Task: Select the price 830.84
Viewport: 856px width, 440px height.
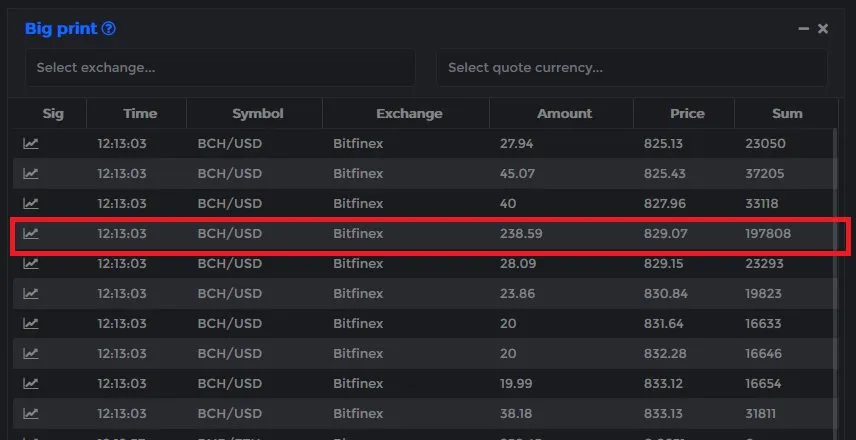Action: point(665,294)
